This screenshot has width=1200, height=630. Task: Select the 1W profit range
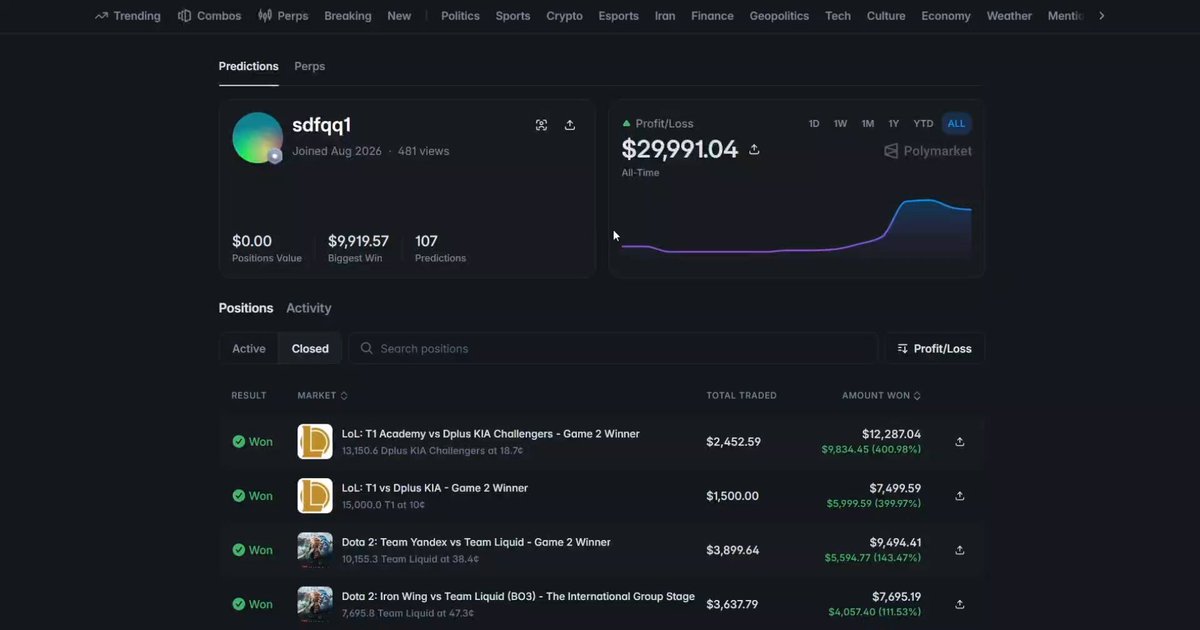pyautogui.click(x=841, y=124)
